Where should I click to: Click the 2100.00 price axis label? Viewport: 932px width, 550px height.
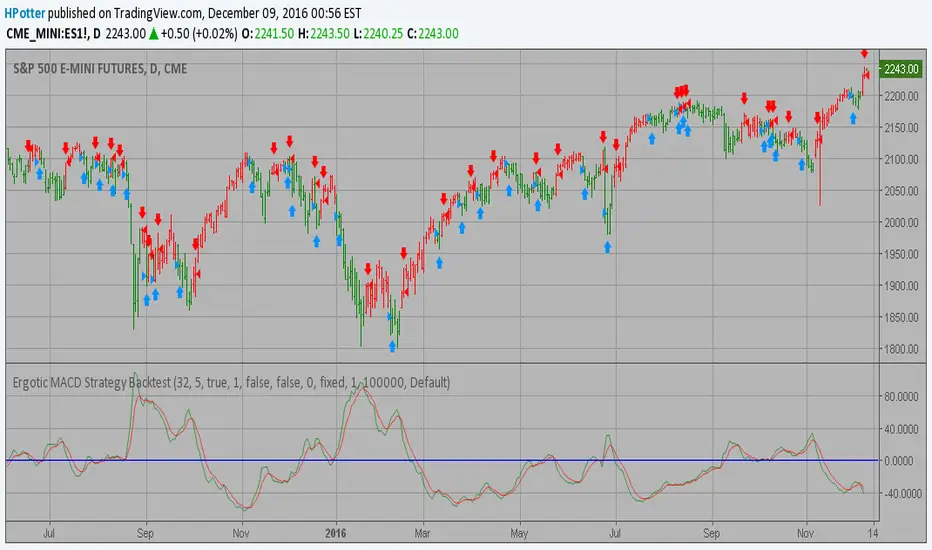(x=901, y=159)
